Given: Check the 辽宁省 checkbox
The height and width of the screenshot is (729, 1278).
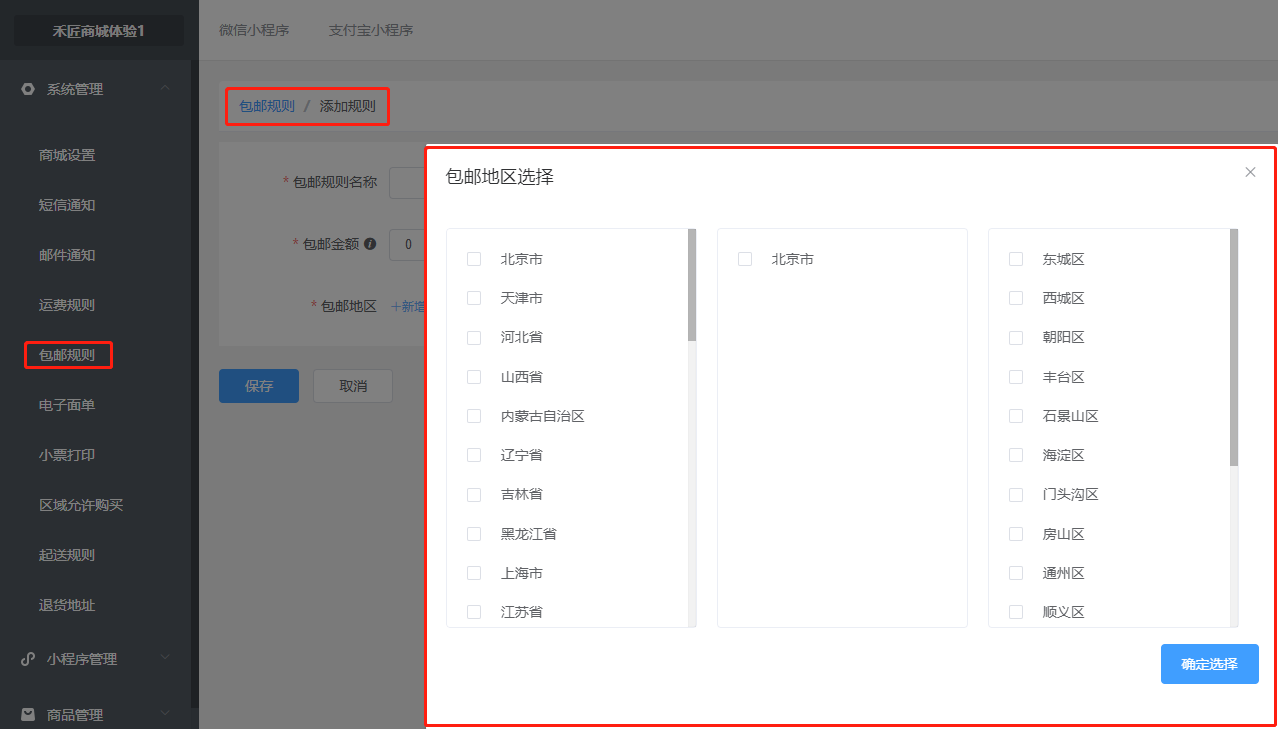Looking at the screenshot, I should click(474, 455).
